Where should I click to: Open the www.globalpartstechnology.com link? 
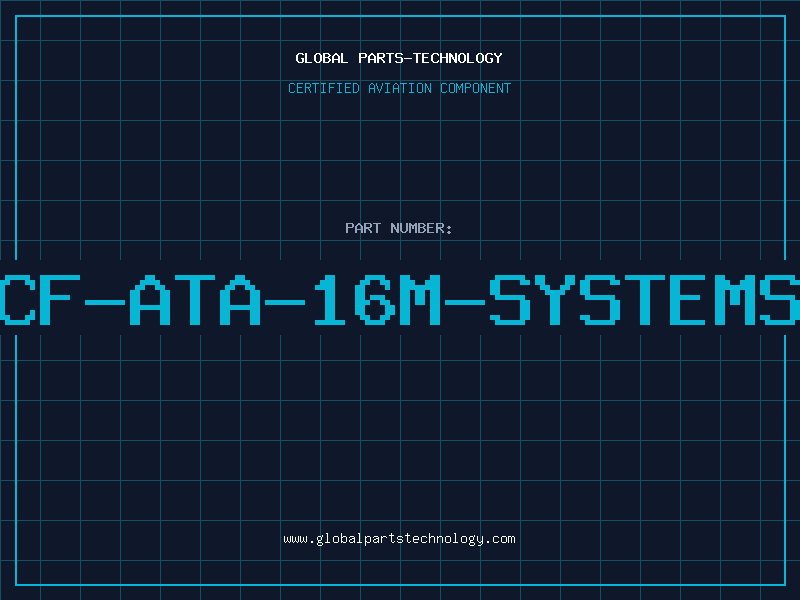(x=399, y=539)
